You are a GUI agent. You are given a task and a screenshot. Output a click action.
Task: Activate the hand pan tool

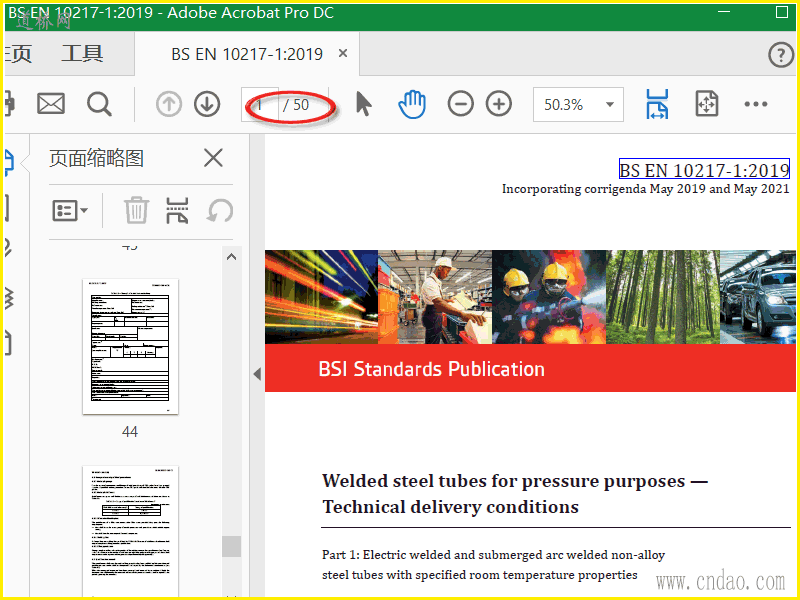click(x=412, y=104)
